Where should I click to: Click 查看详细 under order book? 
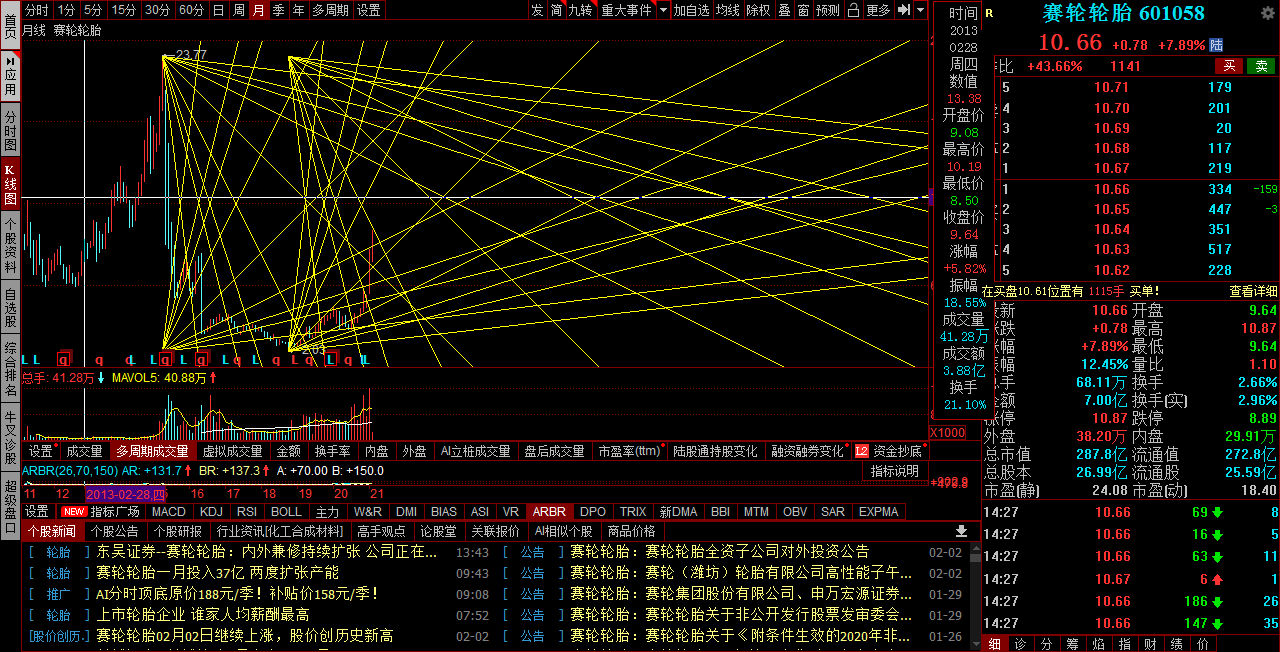coord(1253,291)
